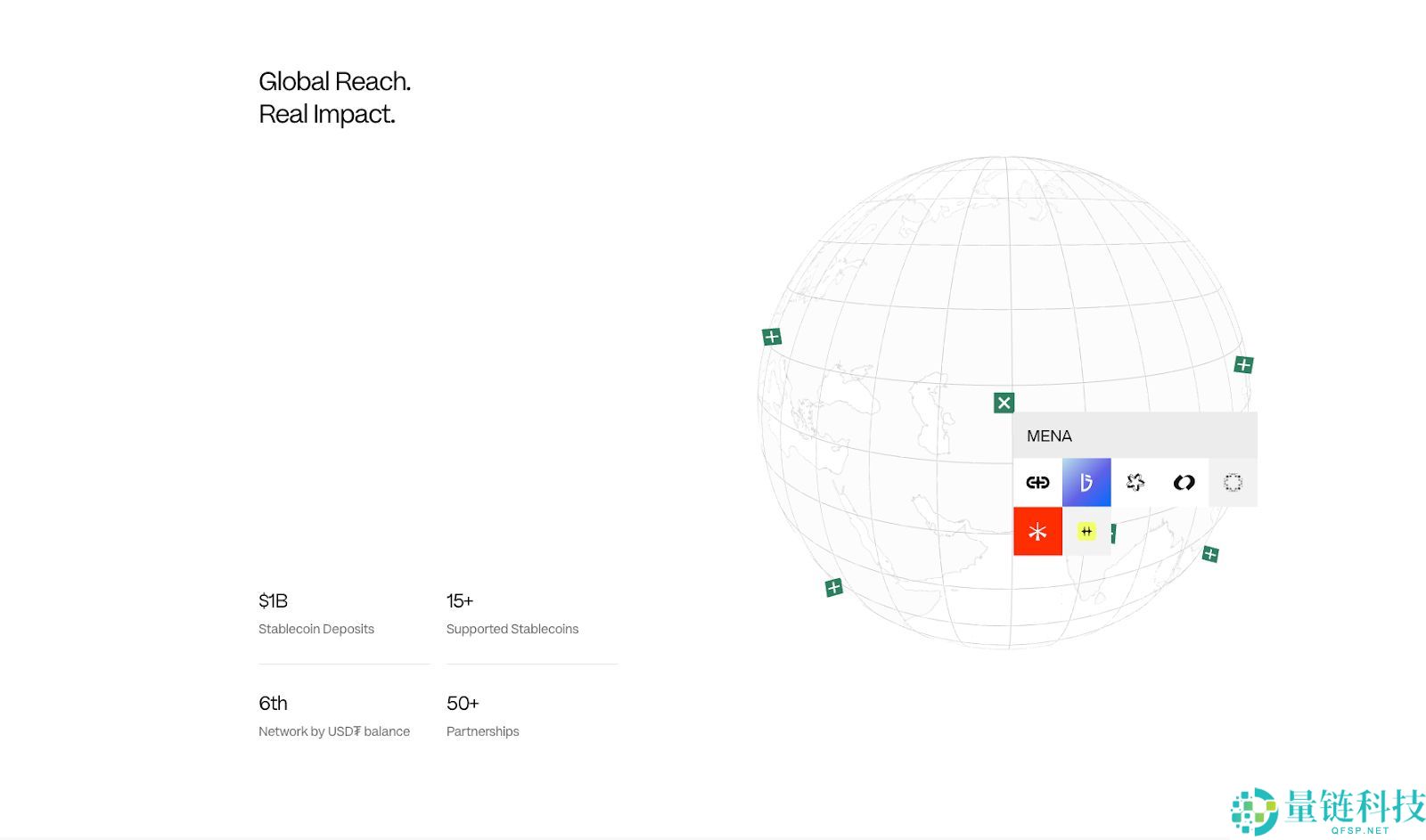Open the star-shaped partner logo
This screenshot has width=1426, height=840.
coord(1135,483)
